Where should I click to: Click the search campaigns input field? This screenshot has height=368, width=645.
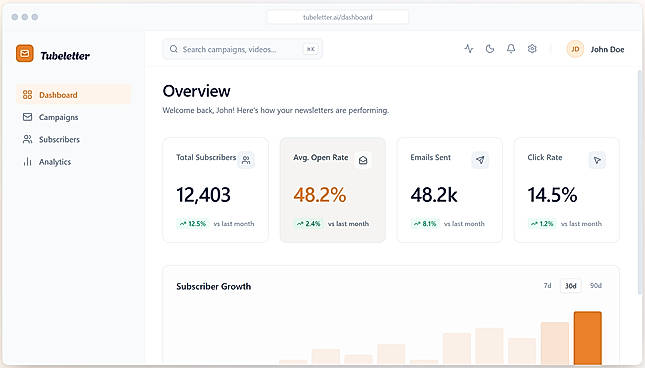click(242, 49)
